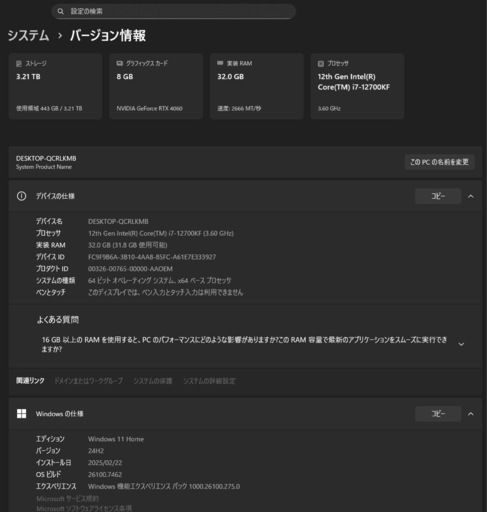Click the Windows logo icon
Screen dimensions: 487x512
click(x=22, y=414)
